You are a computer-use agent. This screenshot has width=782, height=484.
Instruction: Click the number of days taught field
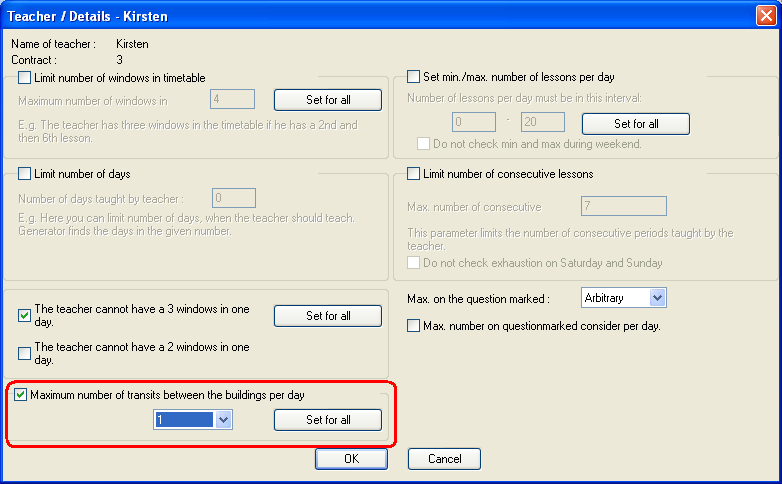[x=233, y=199]
